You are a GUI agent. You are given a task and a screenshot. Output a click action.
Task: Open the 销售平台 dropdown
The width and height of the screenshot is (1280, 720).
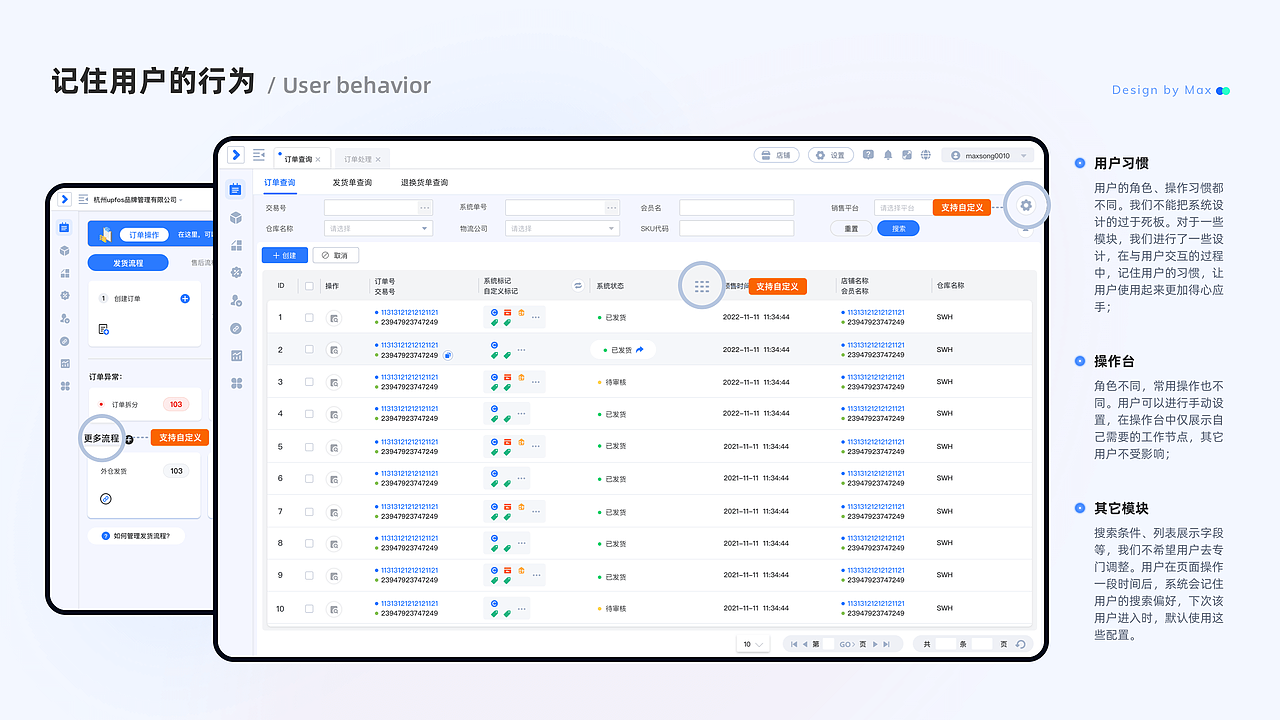tap(903, 208)
